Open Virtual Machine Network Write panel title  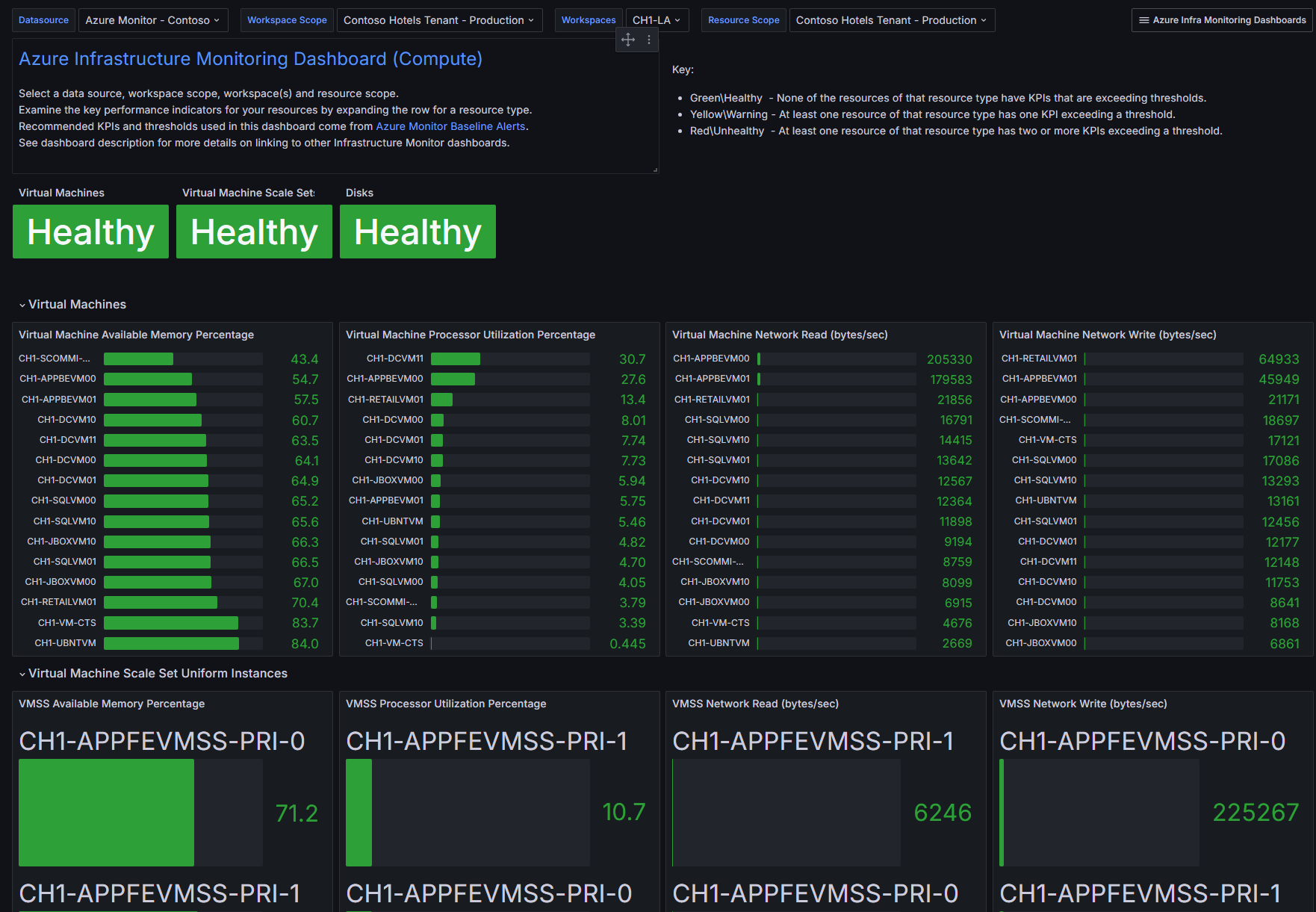[x=1108, y=335]
